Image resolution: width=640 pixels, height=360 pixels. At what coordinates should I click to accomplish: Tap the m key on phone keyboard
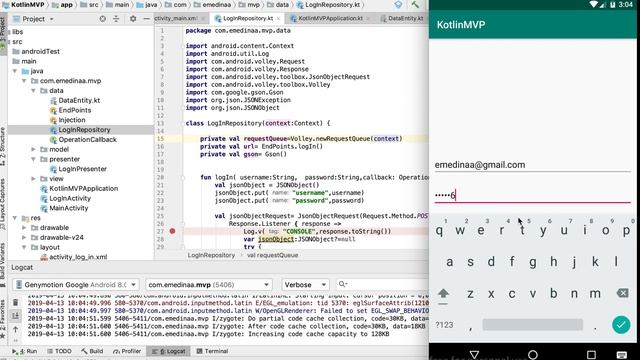[595, 293]
